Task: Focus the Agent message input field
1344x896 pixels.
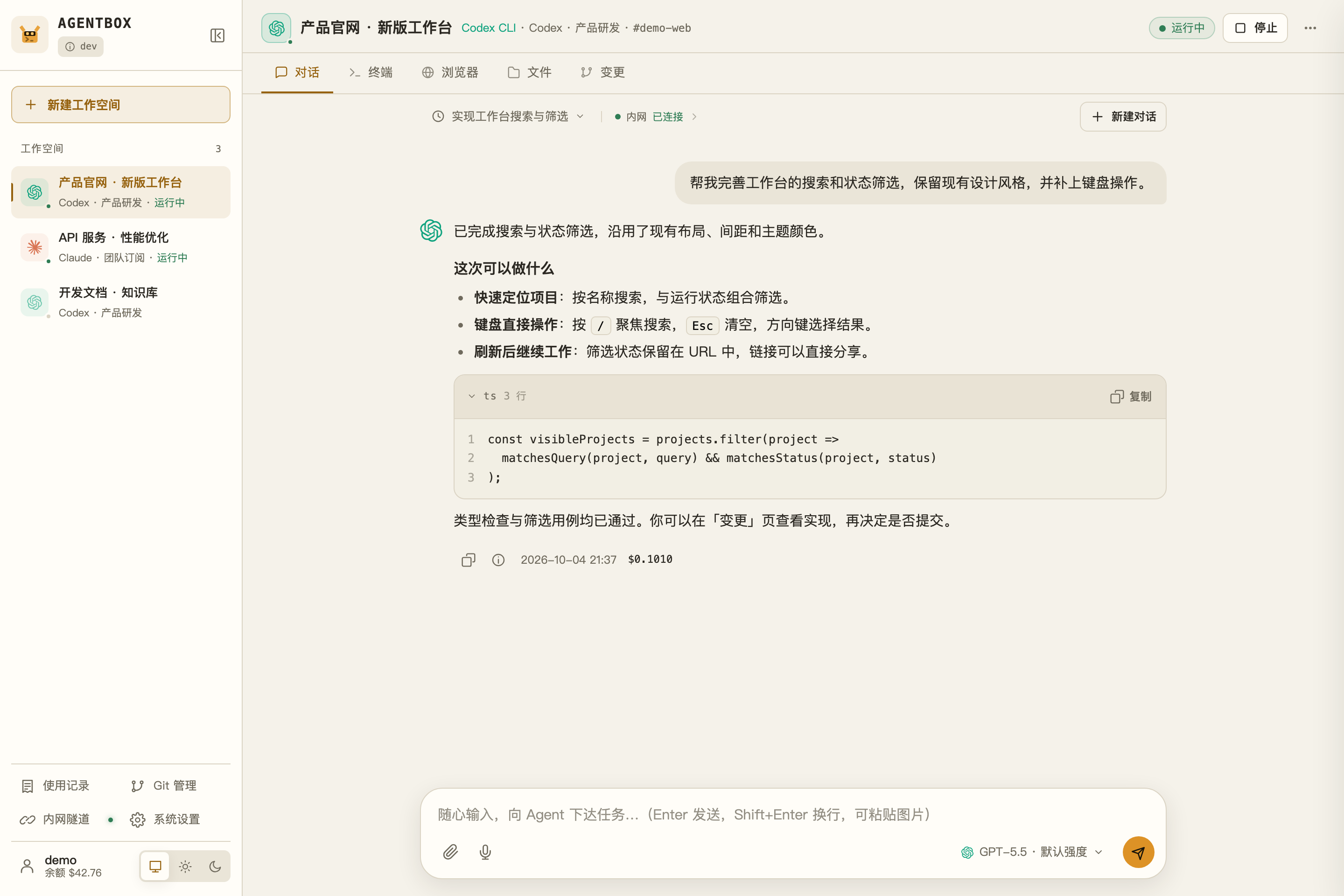Action: [792, 814]
